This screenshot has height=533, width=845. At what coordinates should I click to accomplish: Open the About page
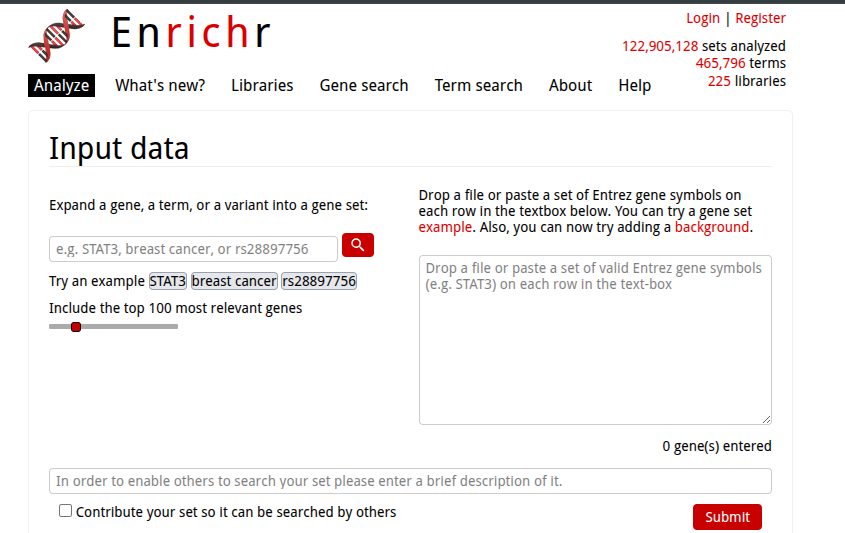click(x=570, y=86)
